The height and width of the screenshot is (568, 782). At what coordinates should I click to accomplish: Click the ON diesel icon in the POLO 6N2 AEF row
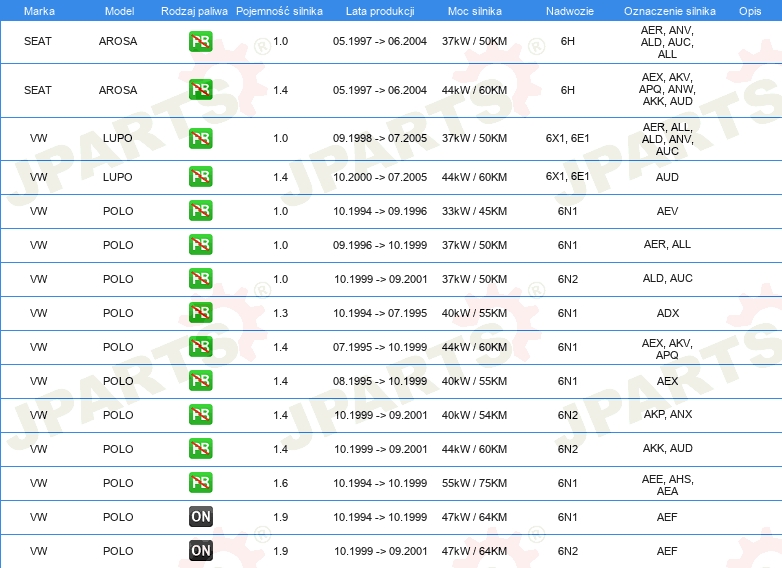pos(200,551)
